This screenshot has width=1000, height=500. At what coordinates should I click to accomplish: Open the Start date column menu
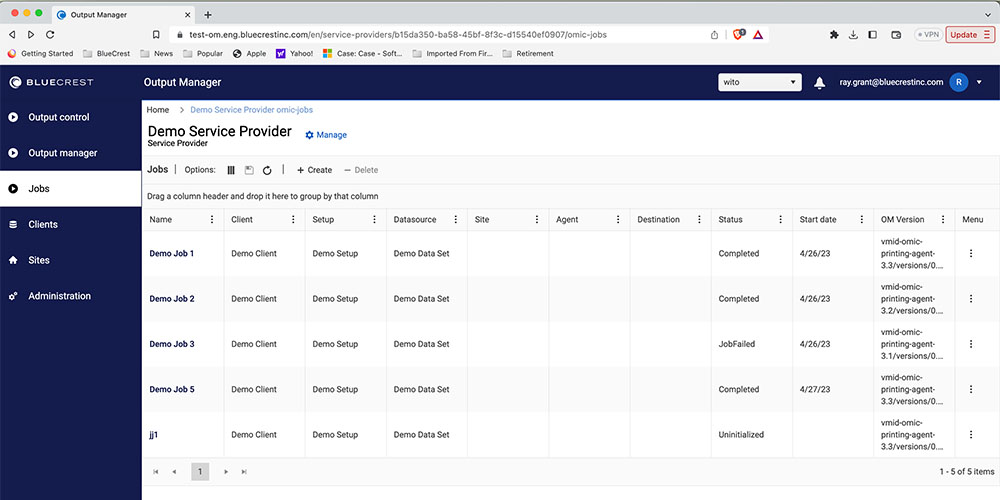(862, 219)
